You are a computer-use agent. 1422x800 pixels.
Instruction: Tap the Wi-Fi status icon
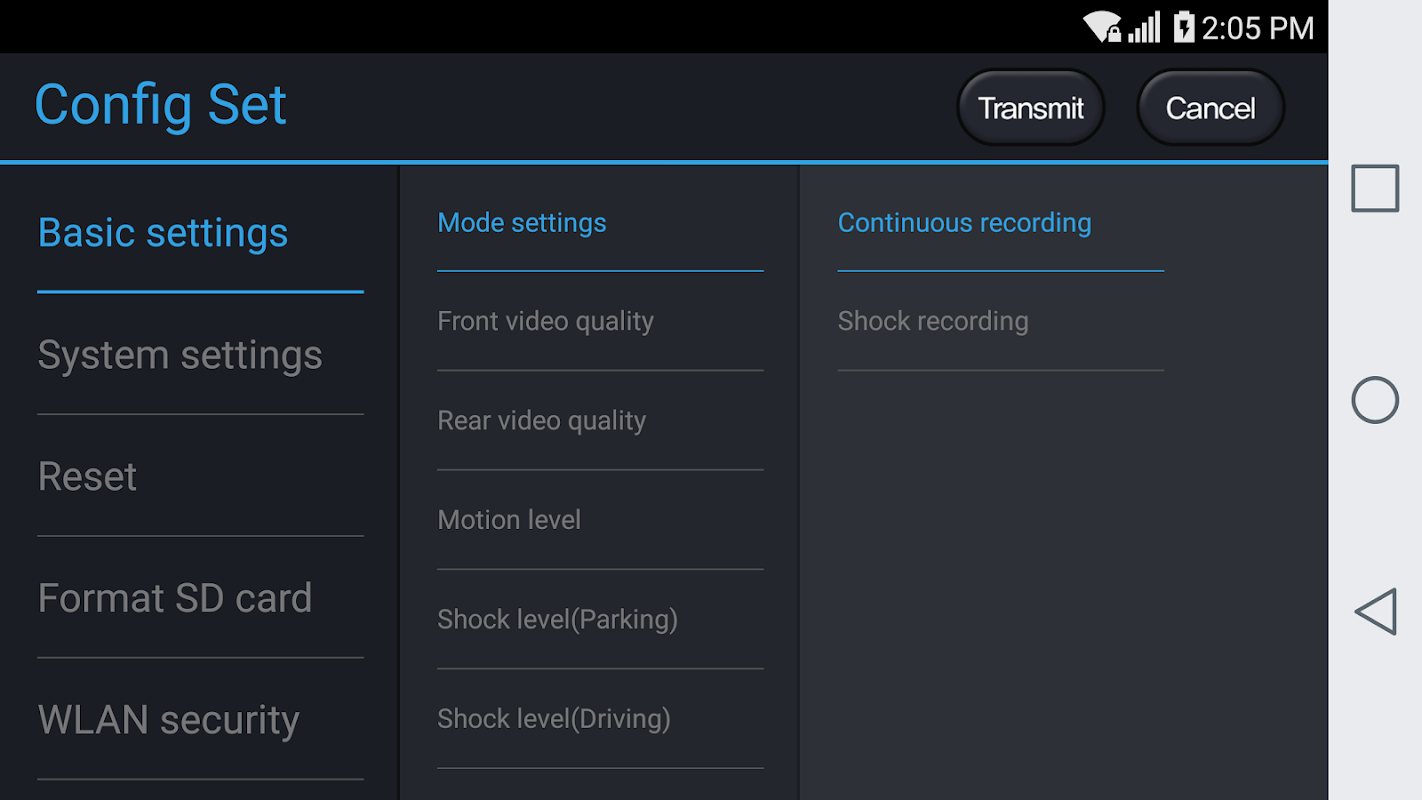pos(1102,27)
